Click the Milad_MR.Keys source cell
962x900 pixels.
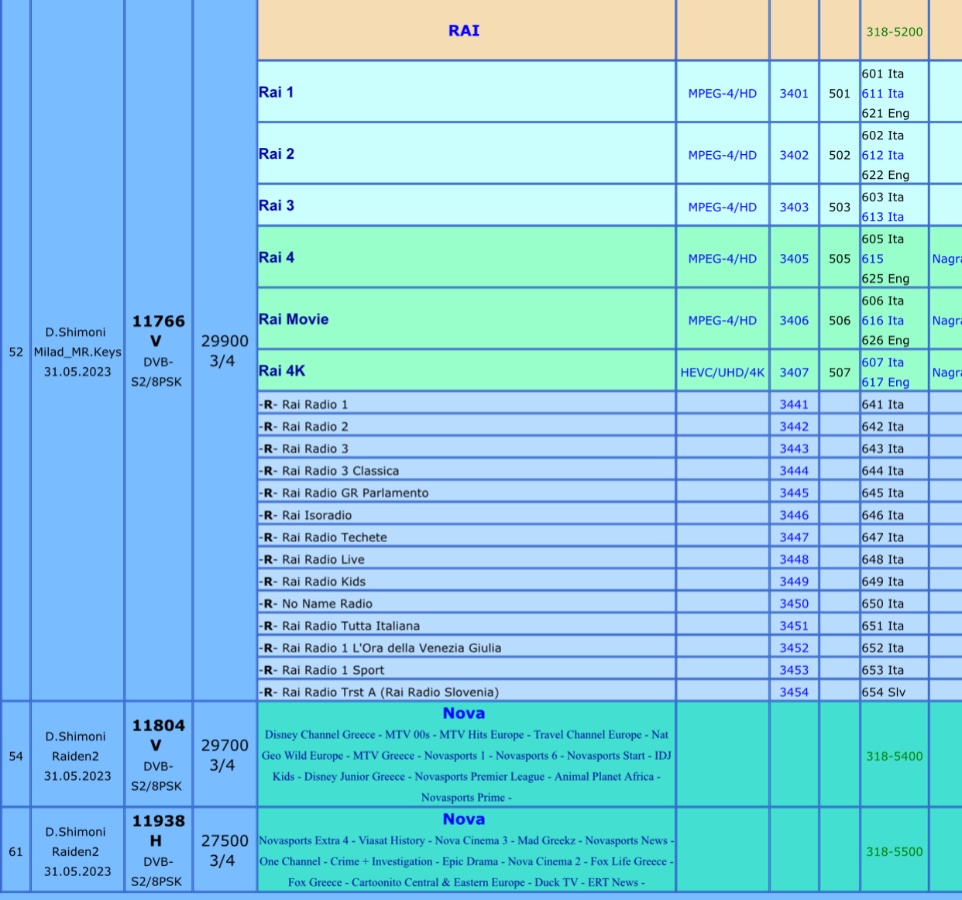pos(77,352)
